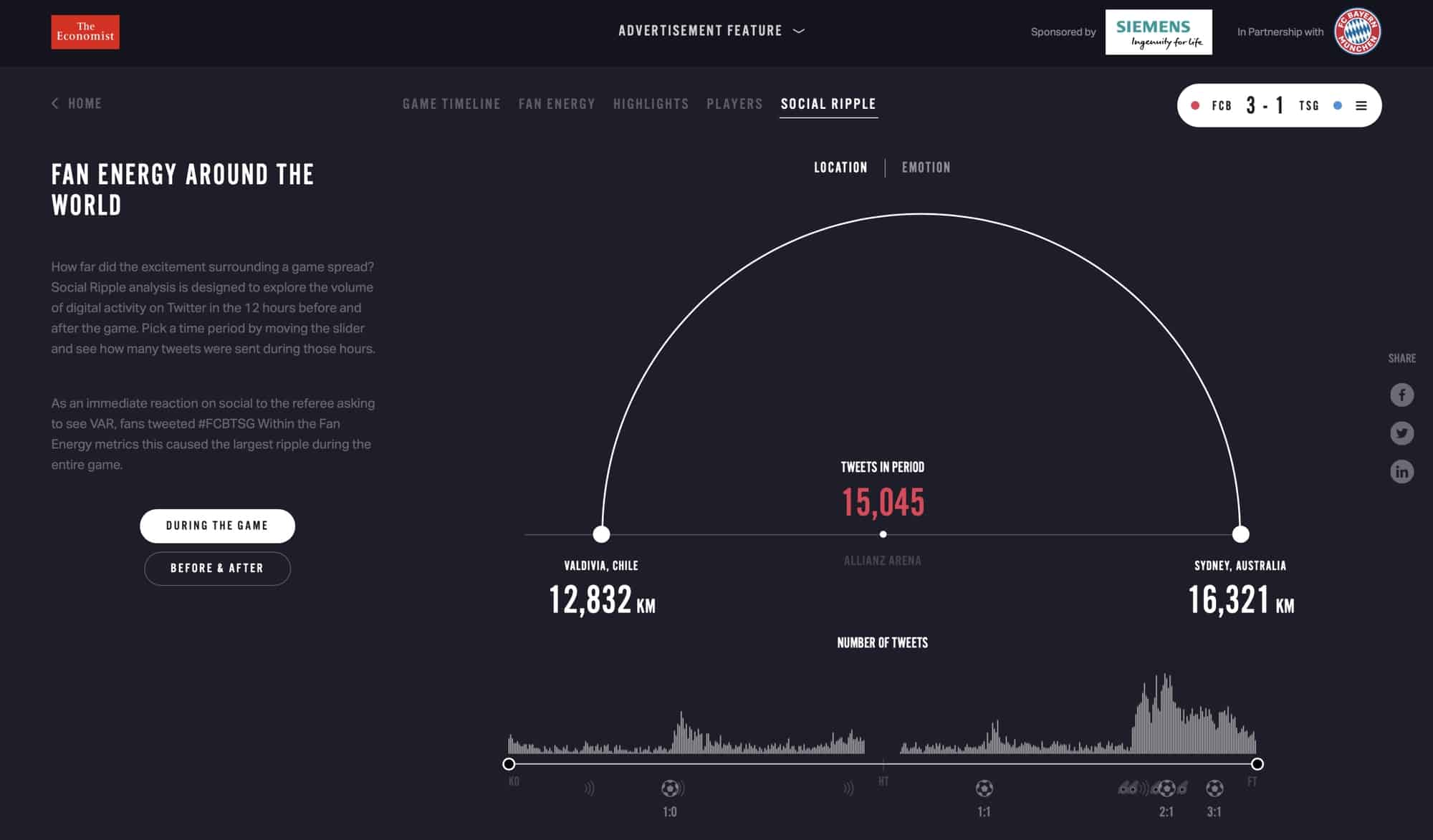This screenshot has width=1433, height=840.
Task: Open the Players tab
Action: point(734,104)
